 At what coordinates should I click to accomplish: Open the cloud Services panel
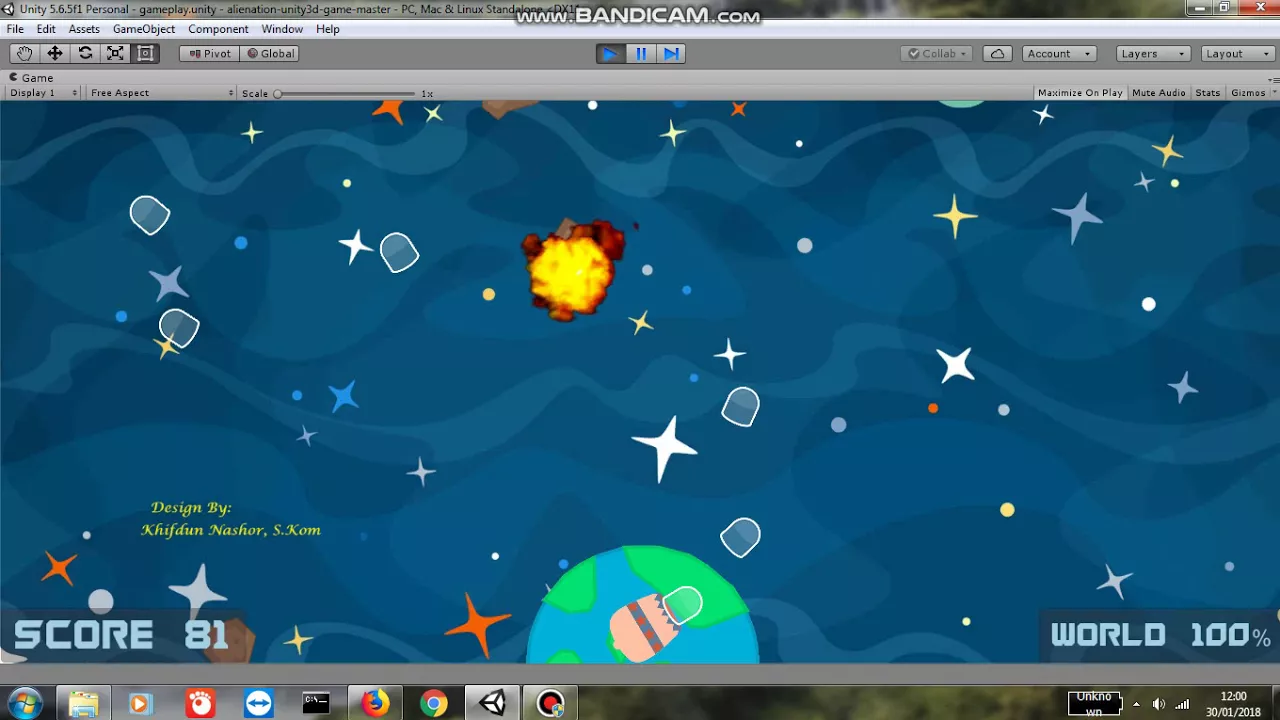coord(997,54)
